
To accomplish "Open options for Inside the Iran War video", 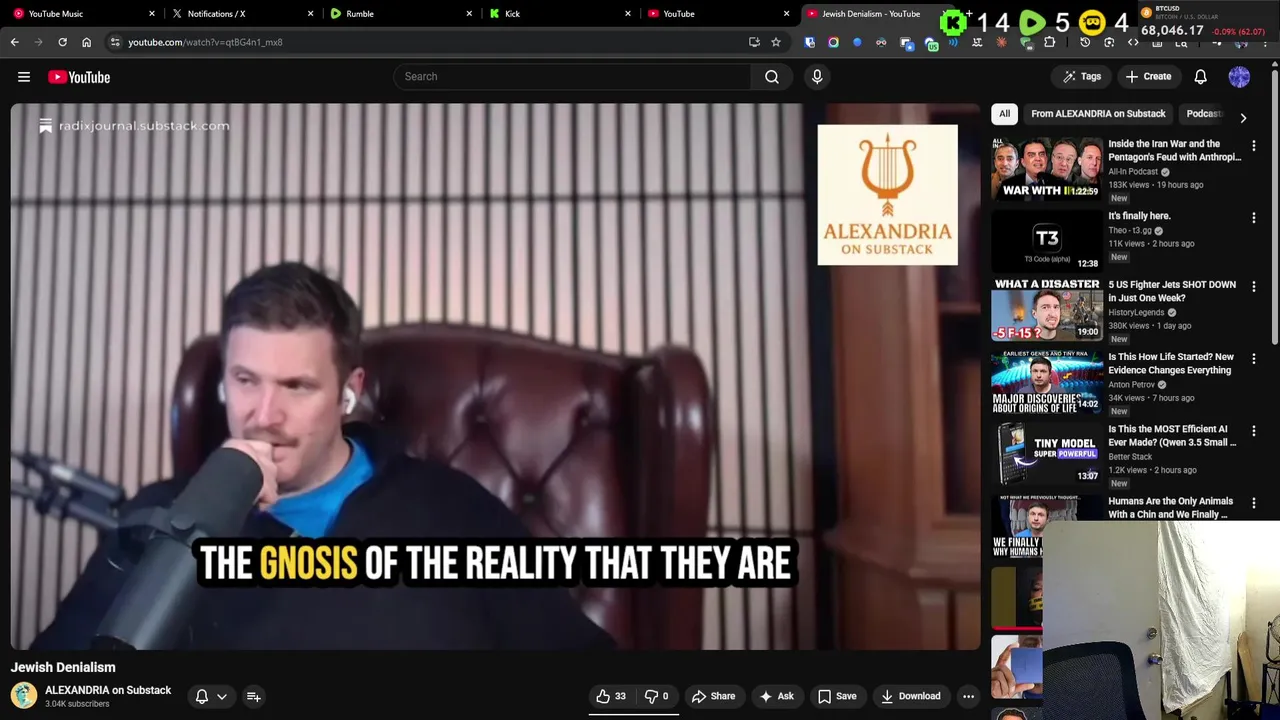I will (x=1254, y=146).
